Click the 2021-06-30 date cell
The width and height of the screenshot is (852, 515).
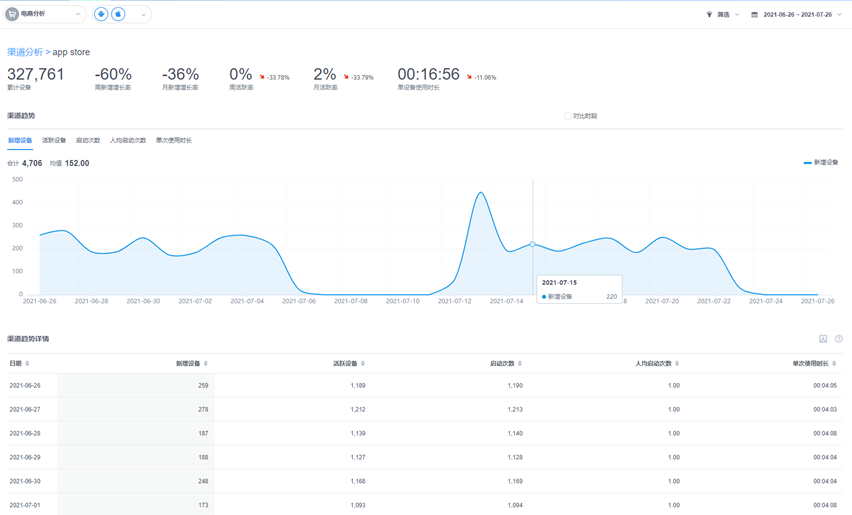point(25,481)
